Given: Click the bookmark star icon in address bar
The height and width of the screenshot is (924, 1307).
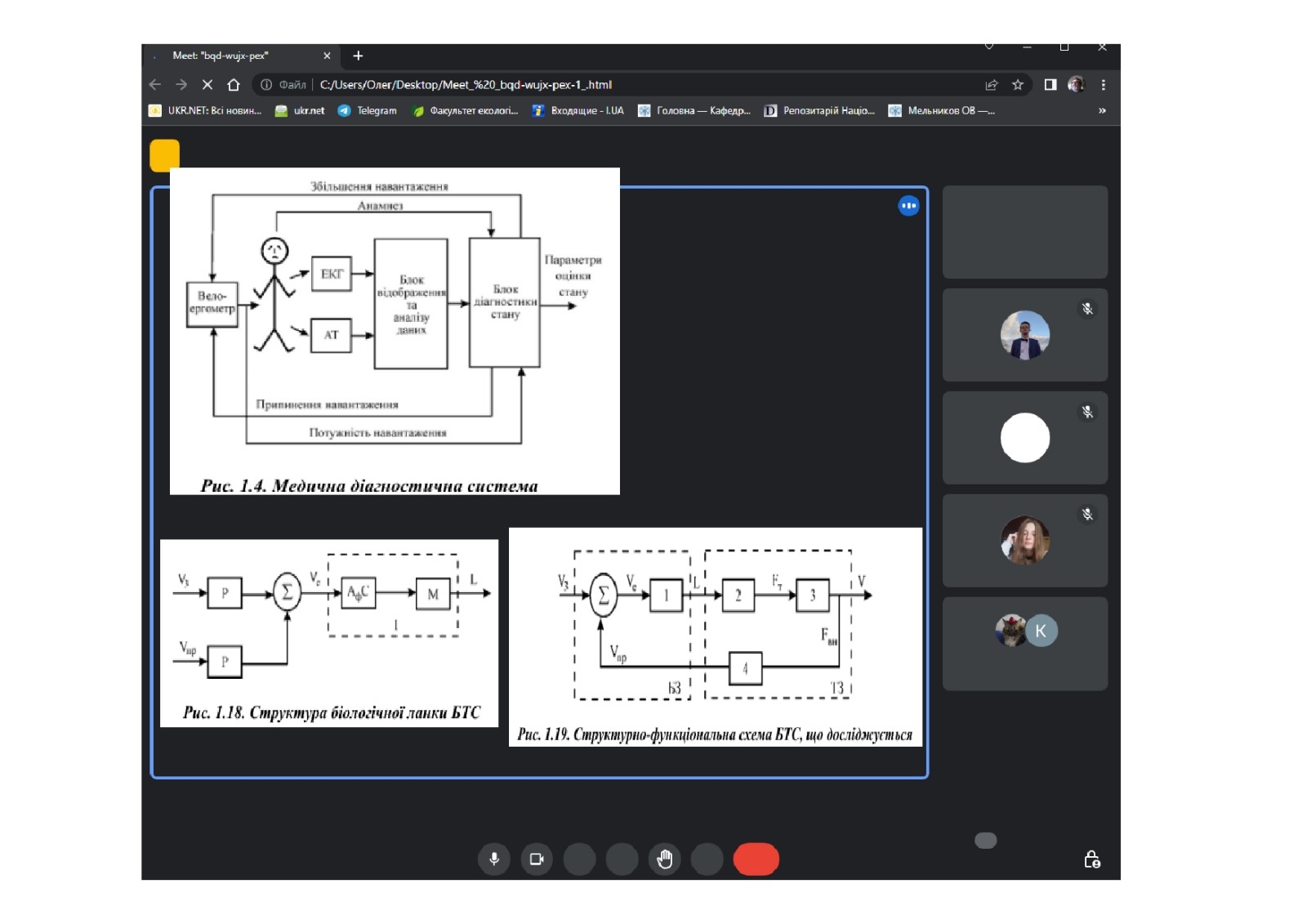Looking at the screenshot, I should click(1018, 85).
